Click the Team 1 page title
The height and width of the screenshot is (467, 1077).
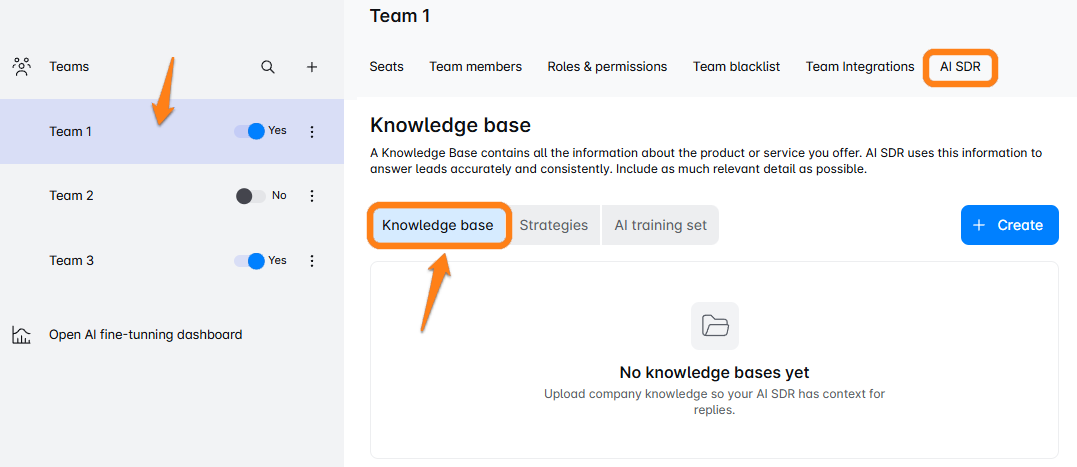coord(400,16)
